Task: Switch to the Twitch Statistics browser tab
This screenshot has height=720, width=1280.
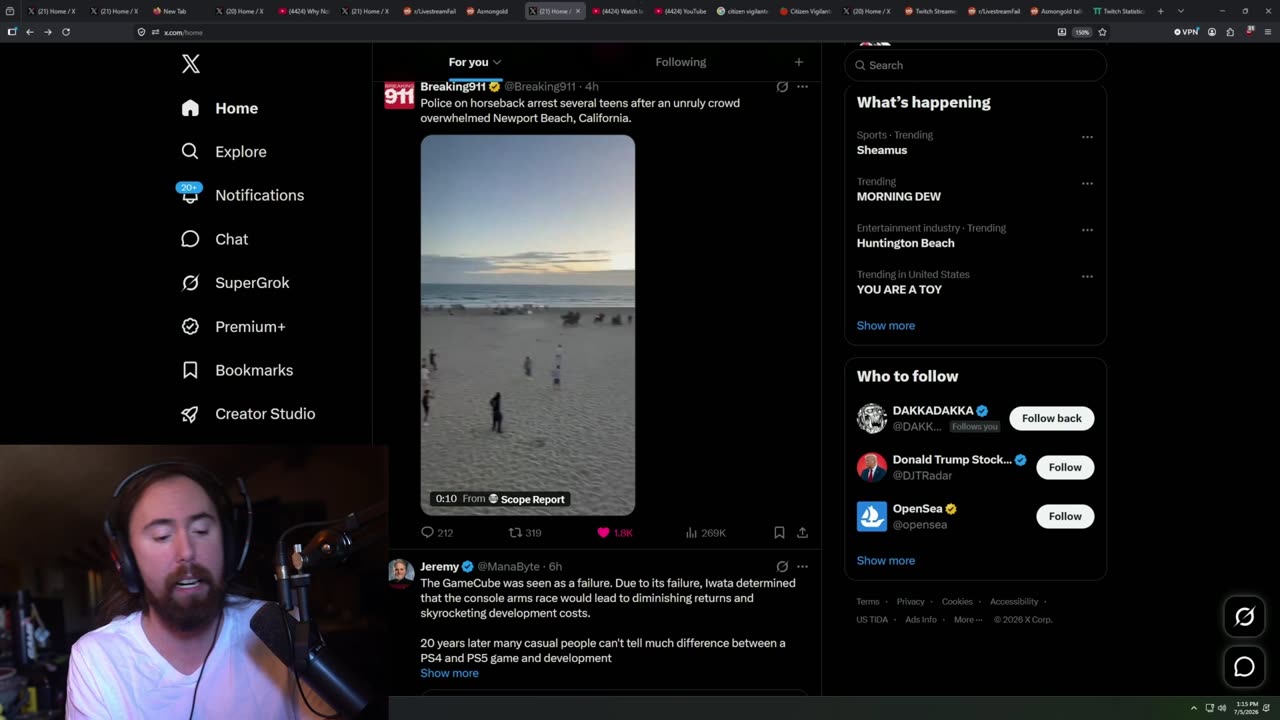Action: [x=1119, y=11]
